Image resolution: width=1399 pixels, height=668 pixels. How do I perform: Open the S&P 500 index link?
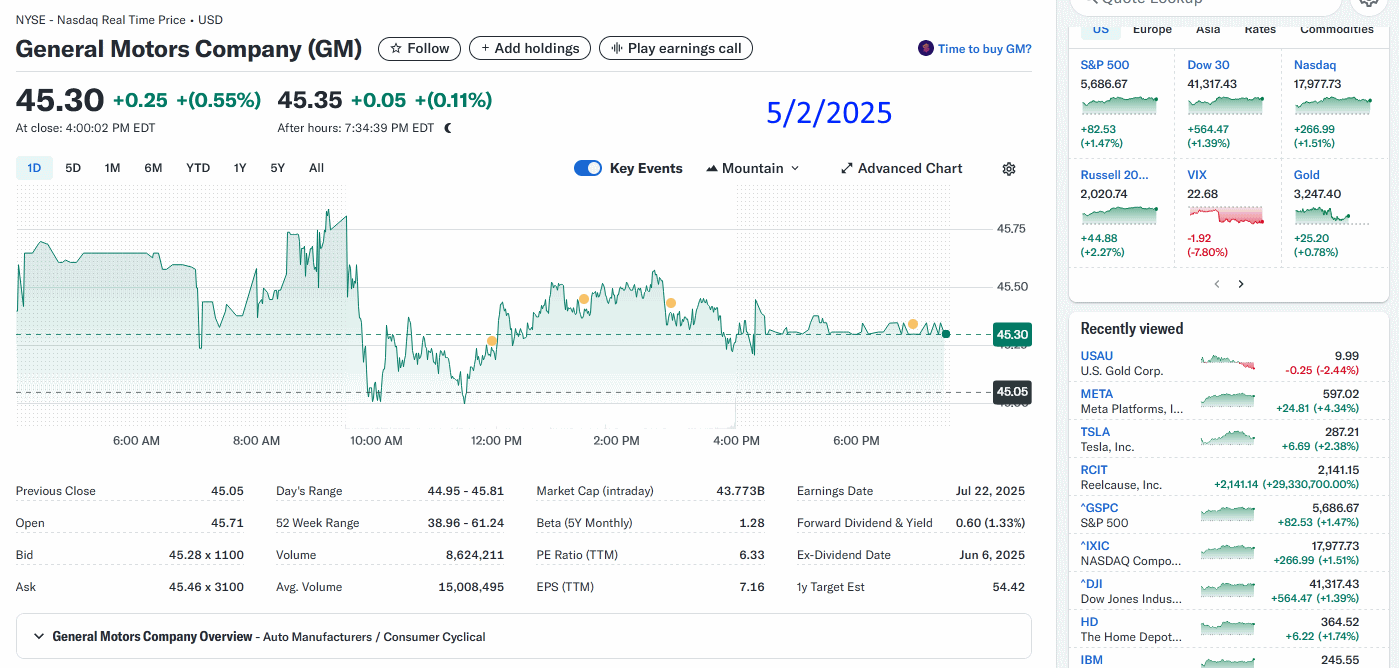1105,65
